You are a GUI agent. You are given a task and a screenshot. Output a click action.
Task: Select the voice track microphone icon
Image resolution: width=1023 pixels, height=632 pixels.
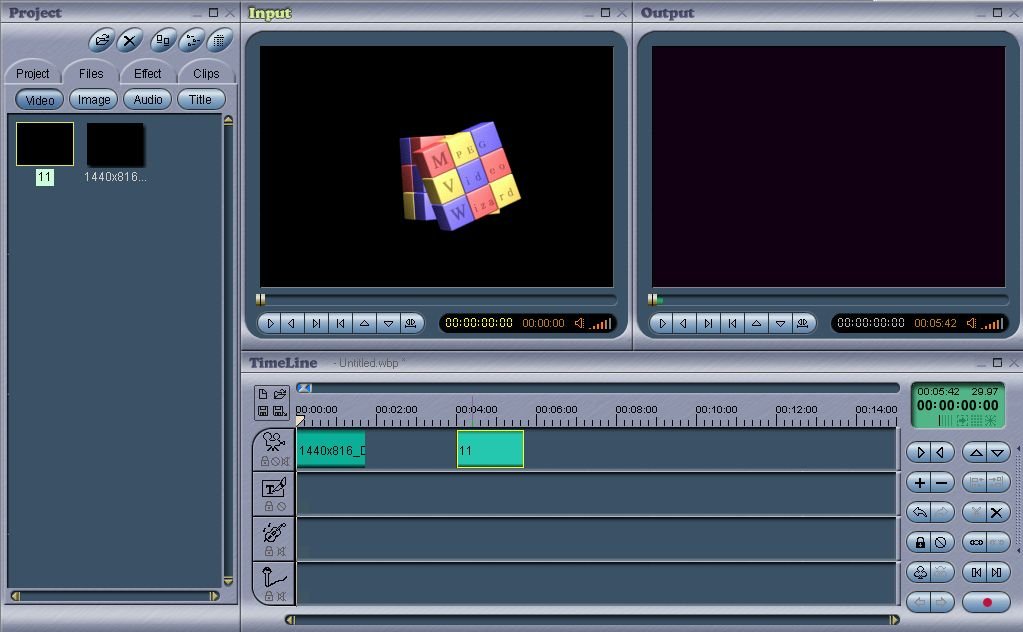[274, 578]
